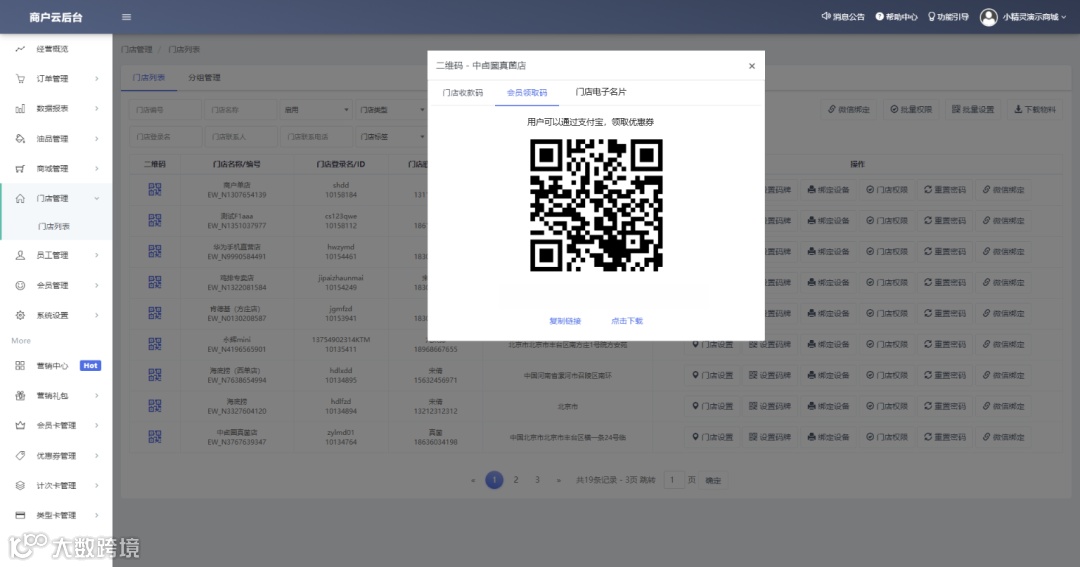
Task: Open the QR code icon for 华为手机直营店
Action: click(155, 251)
